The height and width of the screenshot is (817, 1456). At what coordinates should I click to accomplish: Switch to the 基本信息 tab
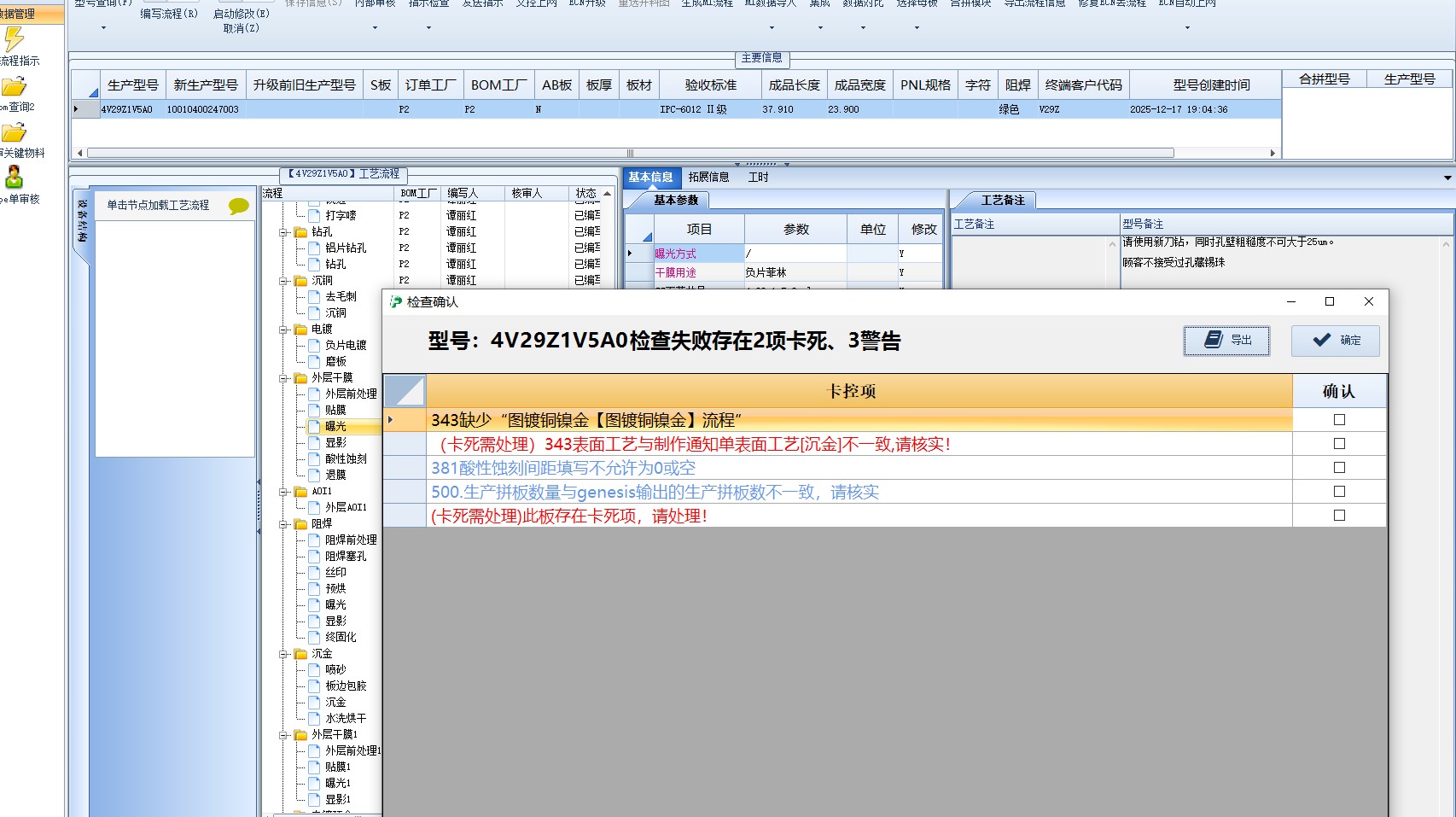pyautogui.click(x=651, y=178)
